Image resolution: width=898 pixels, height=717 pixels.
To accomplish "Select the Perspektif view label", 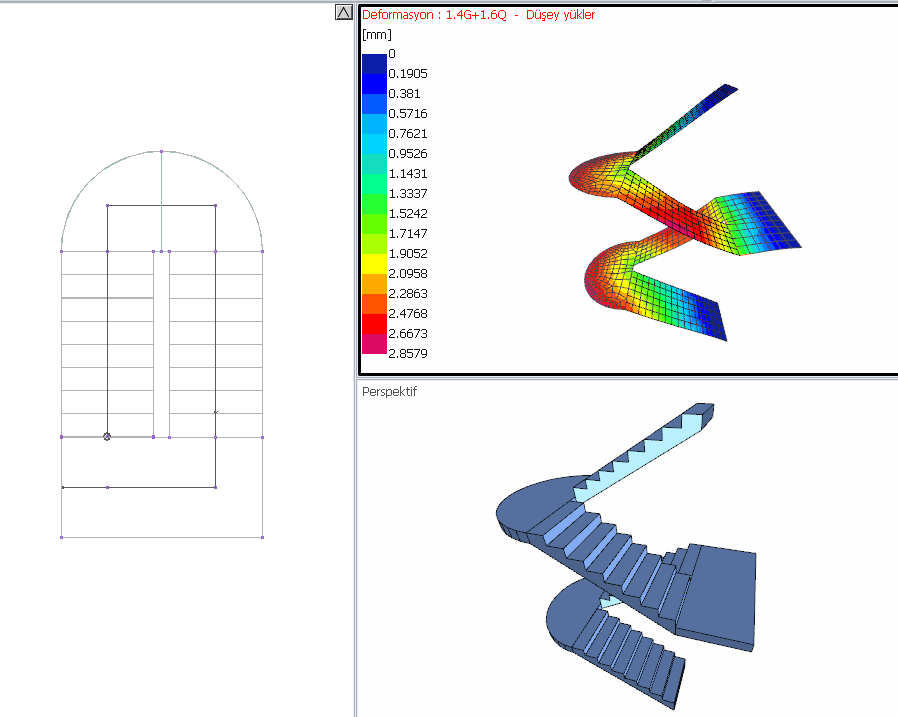I will (389, 392).
